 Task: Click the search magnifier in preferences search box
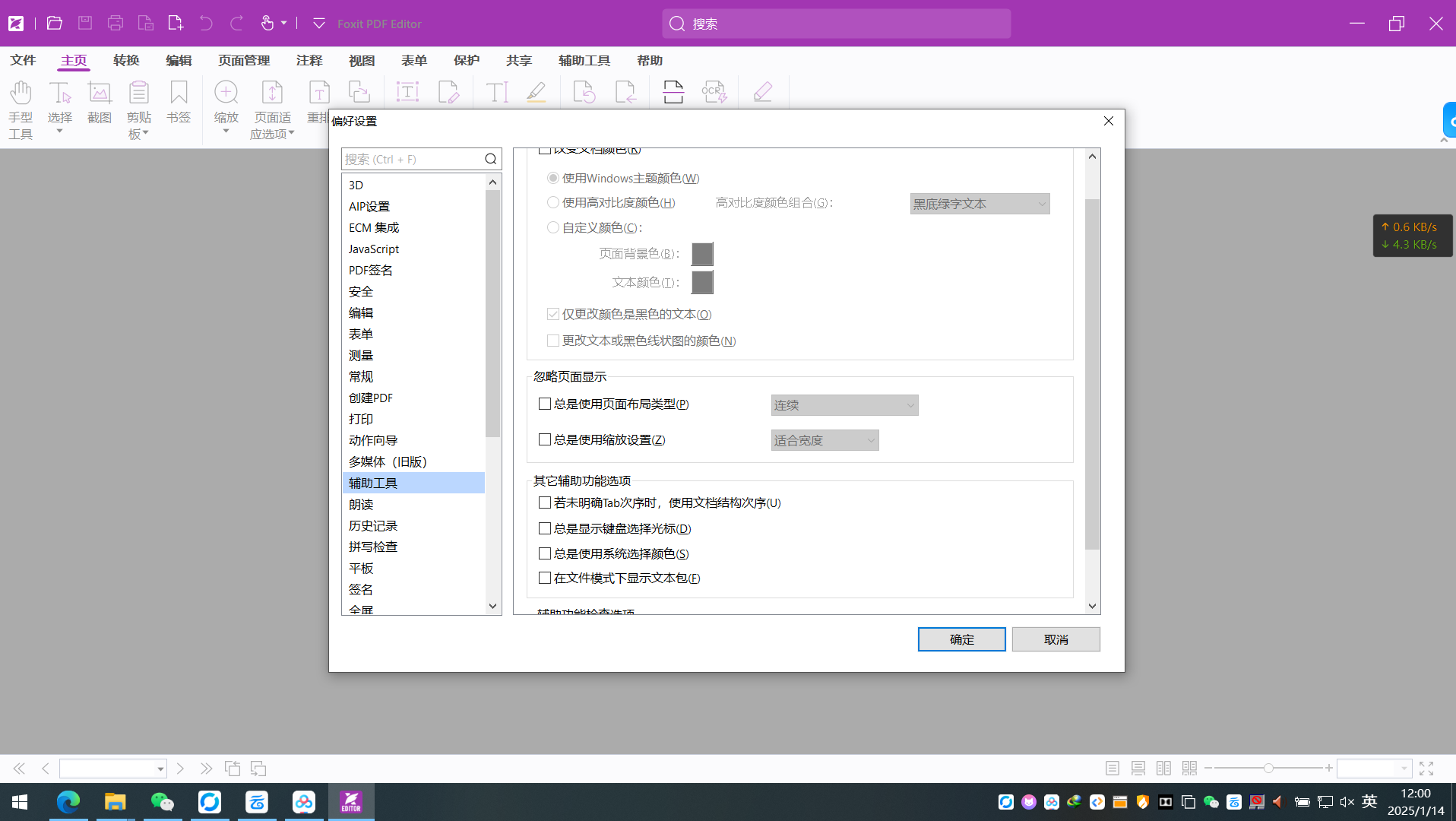pyautogui.click(x=491, y=159)
